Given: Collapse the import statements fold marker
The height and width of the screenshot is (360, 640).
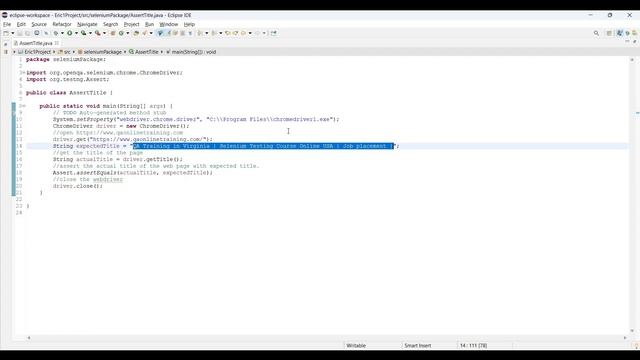Looking at the screenshot, I should pyautogui.click(x=24, y=73).
